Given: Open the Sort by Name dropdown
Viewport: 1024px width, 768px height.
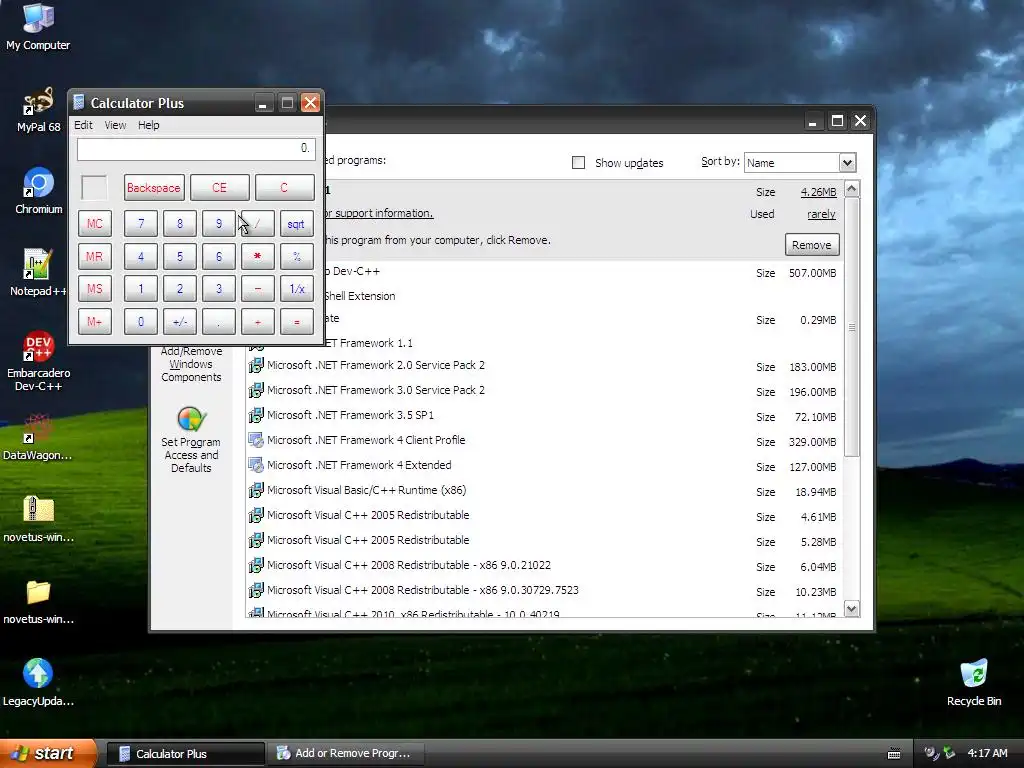Looking at the screenshot, I should pyautogui.click(x=847, y=163).
